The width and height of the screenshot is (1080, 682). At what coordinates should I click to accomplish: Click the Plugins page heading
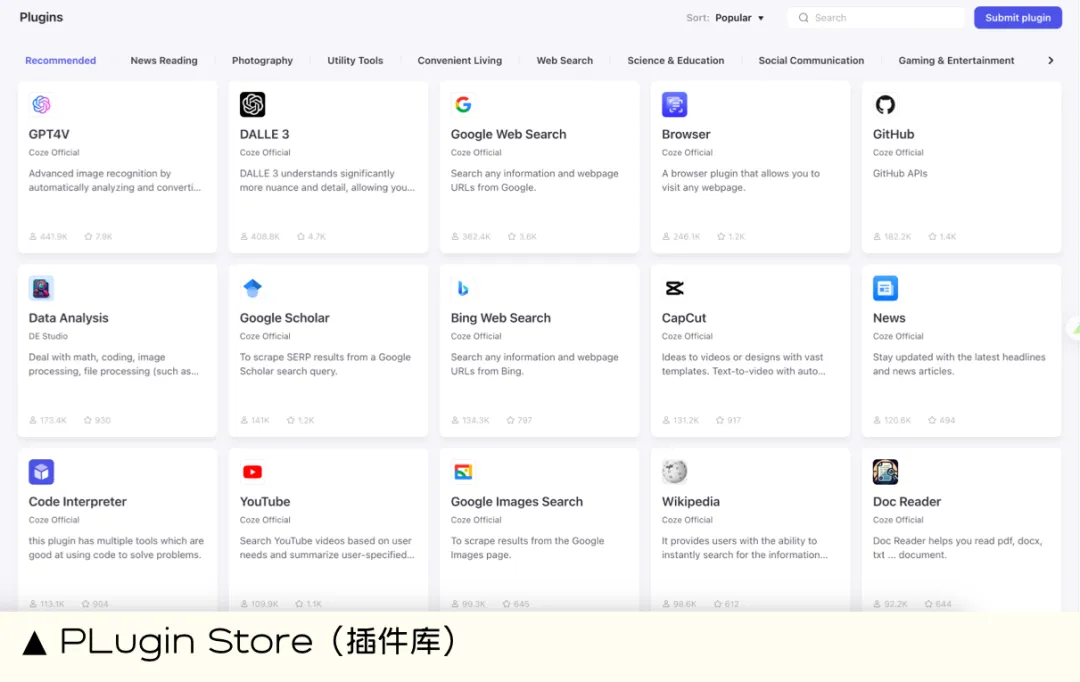click(x=41, y=17)
